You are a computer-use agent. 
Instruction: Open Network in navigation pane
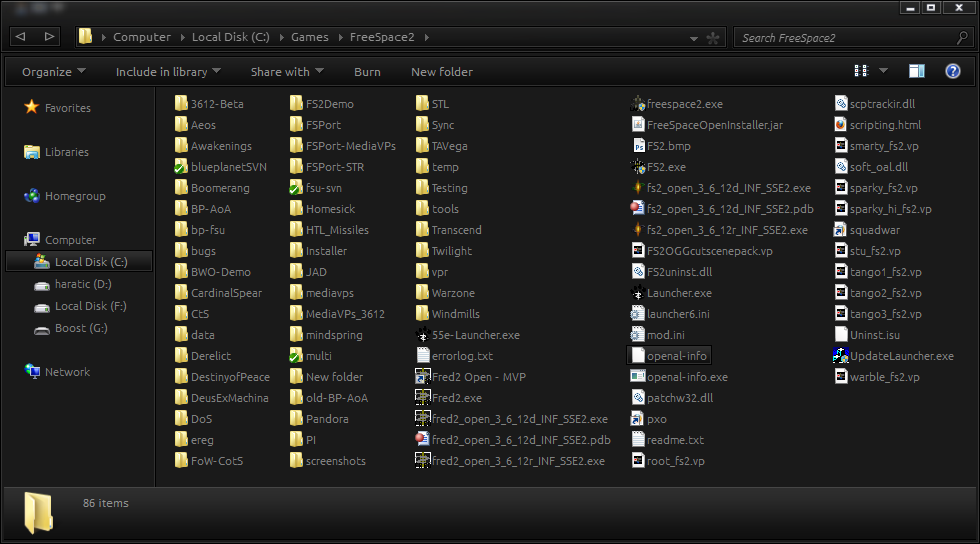[57, 372]
